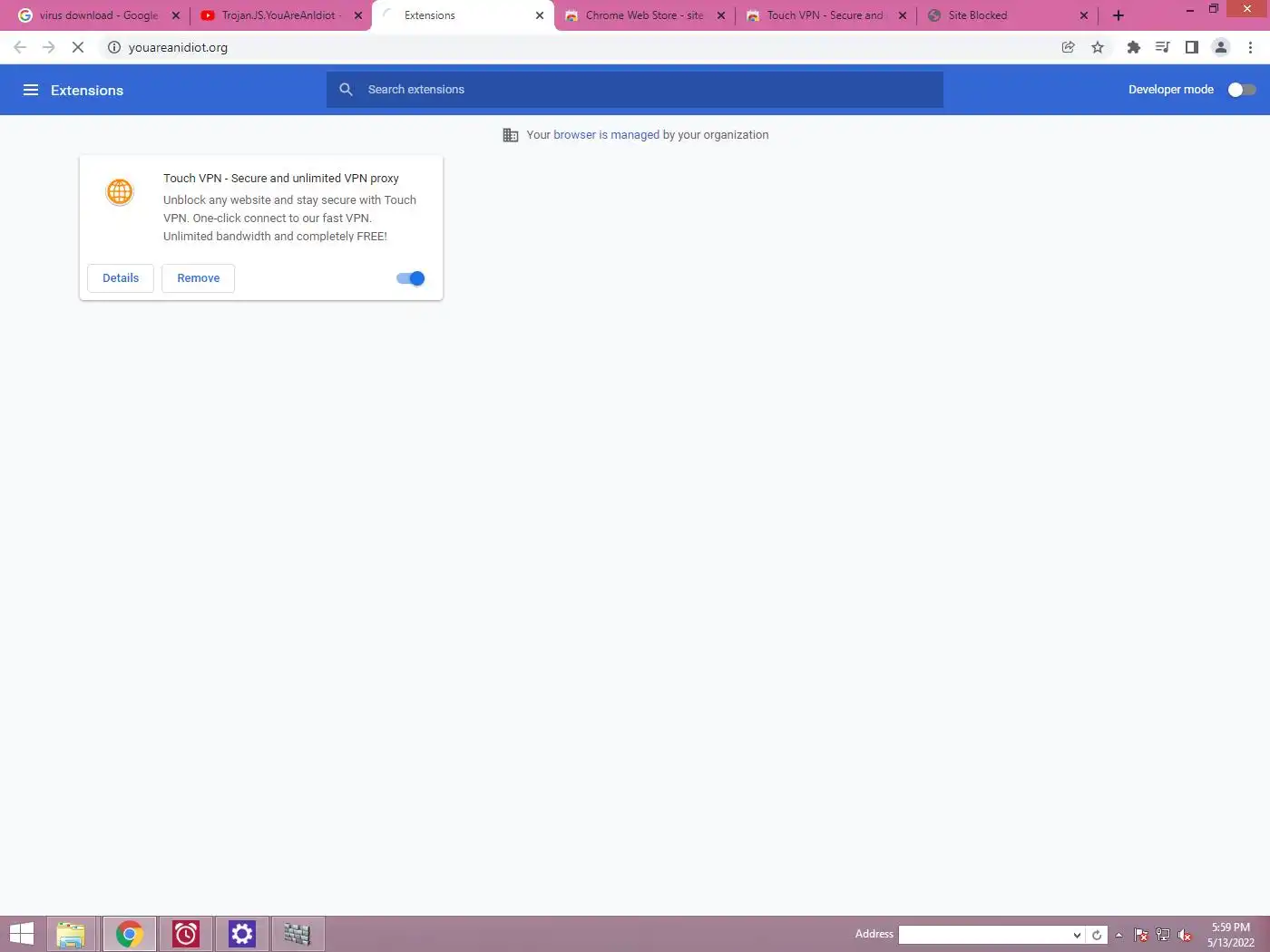Open the media controls icon
Image resolution: width=1270 pixels, height=952 pixels.
tap(1163, 47)
